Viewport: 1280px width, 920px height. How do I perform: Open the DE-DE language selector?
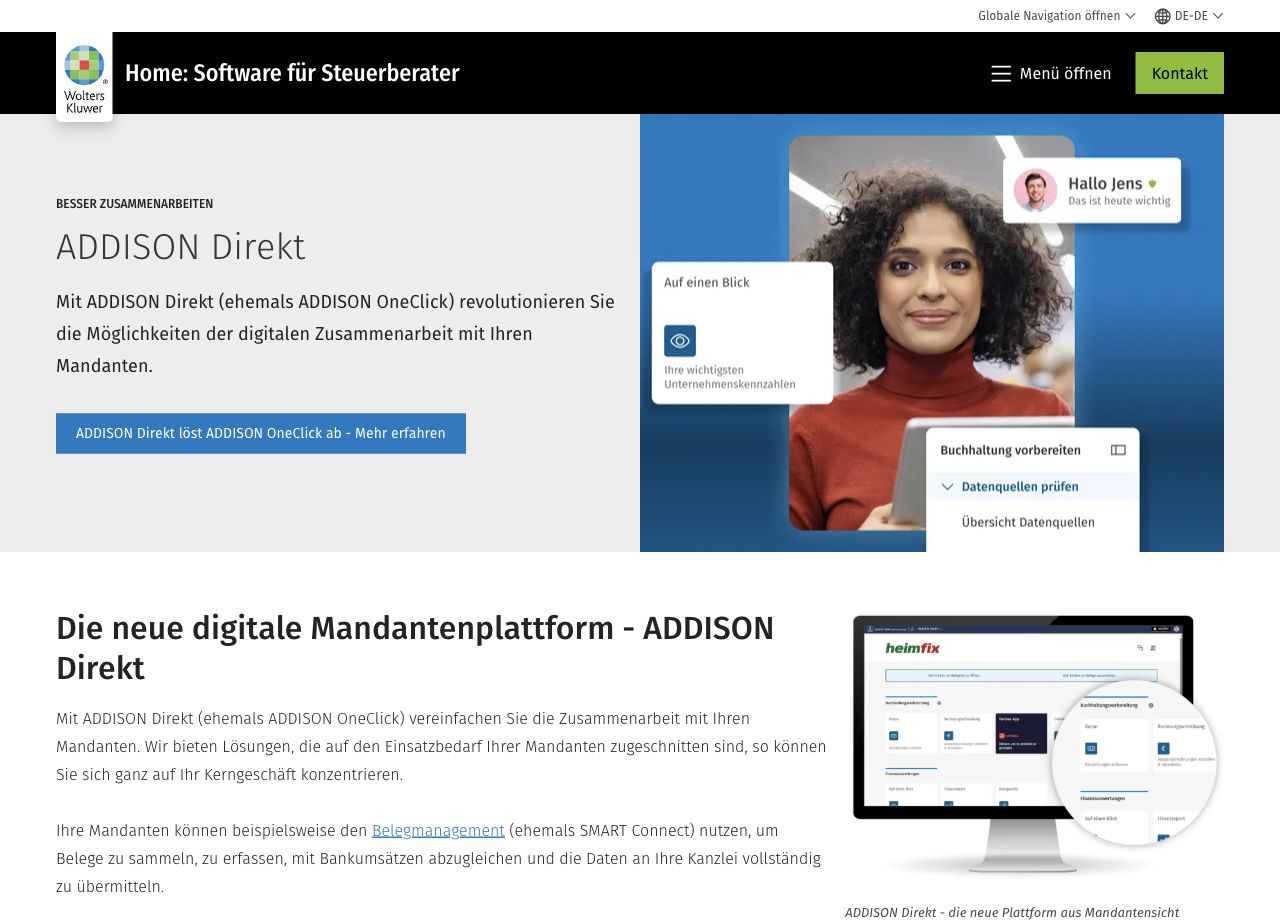1189,16
